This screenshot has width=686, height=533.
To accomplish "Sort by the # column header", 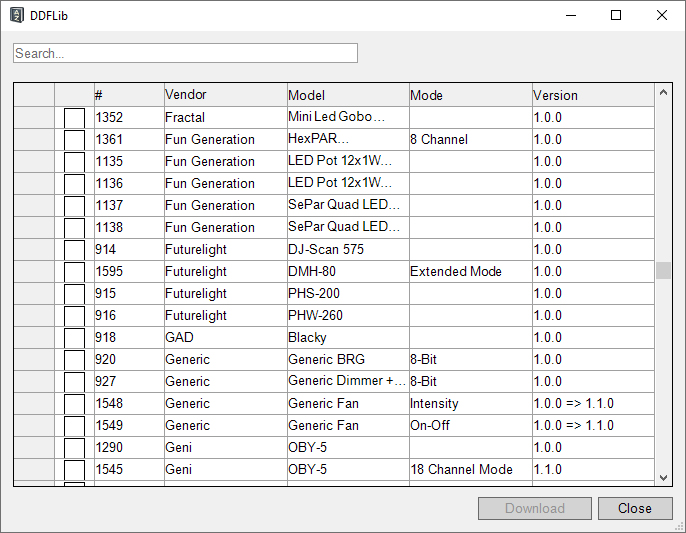I will pos(128,95).
